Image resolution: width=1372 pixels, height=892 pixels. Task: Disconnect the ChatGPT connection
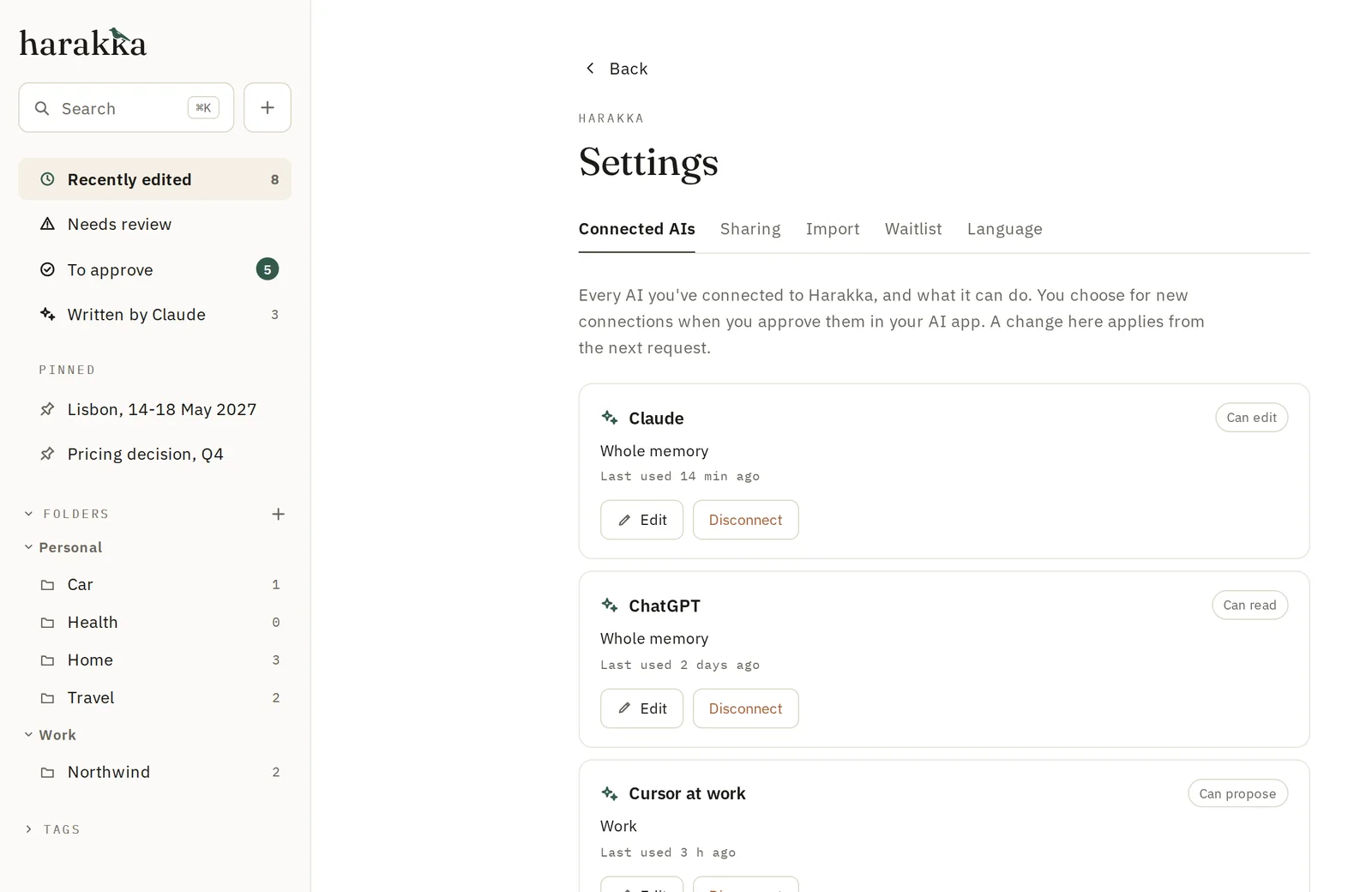click(745, 708)
